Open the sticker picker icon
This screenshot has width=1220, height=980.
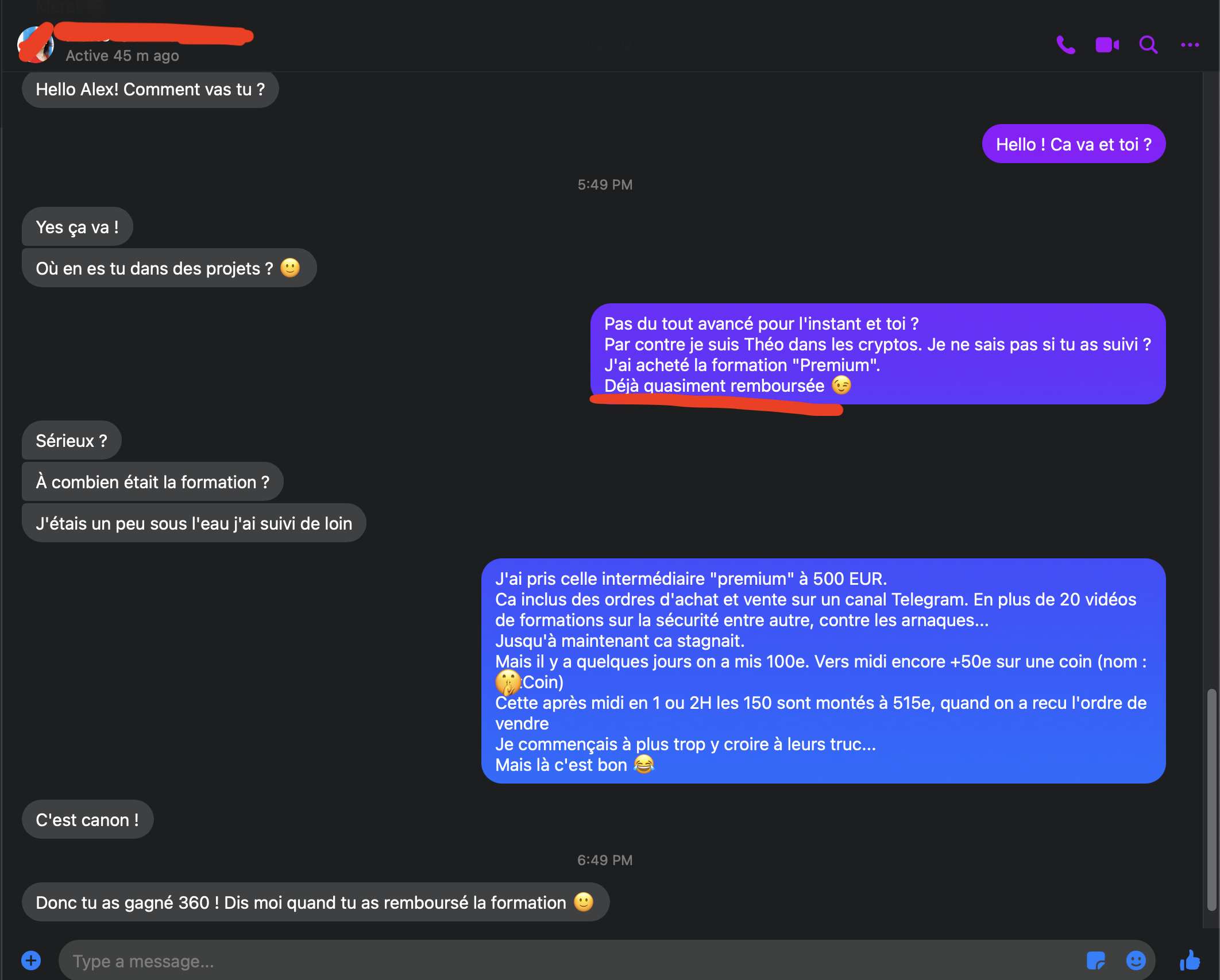pyautogui.click(x=1096, y=960)
